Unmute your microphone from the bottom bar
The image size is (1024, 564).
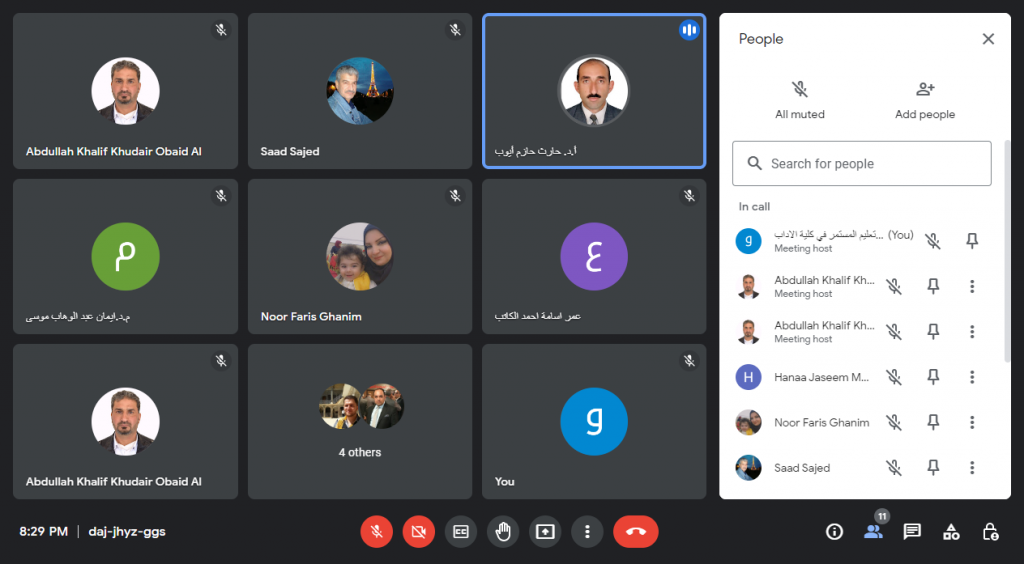point(377,531)
